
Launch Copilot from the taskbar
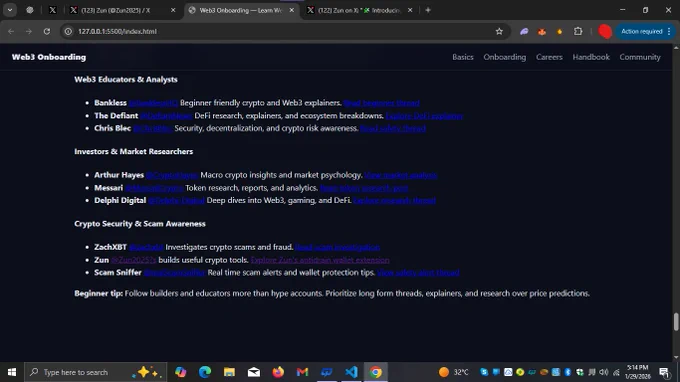click(180, 372)
